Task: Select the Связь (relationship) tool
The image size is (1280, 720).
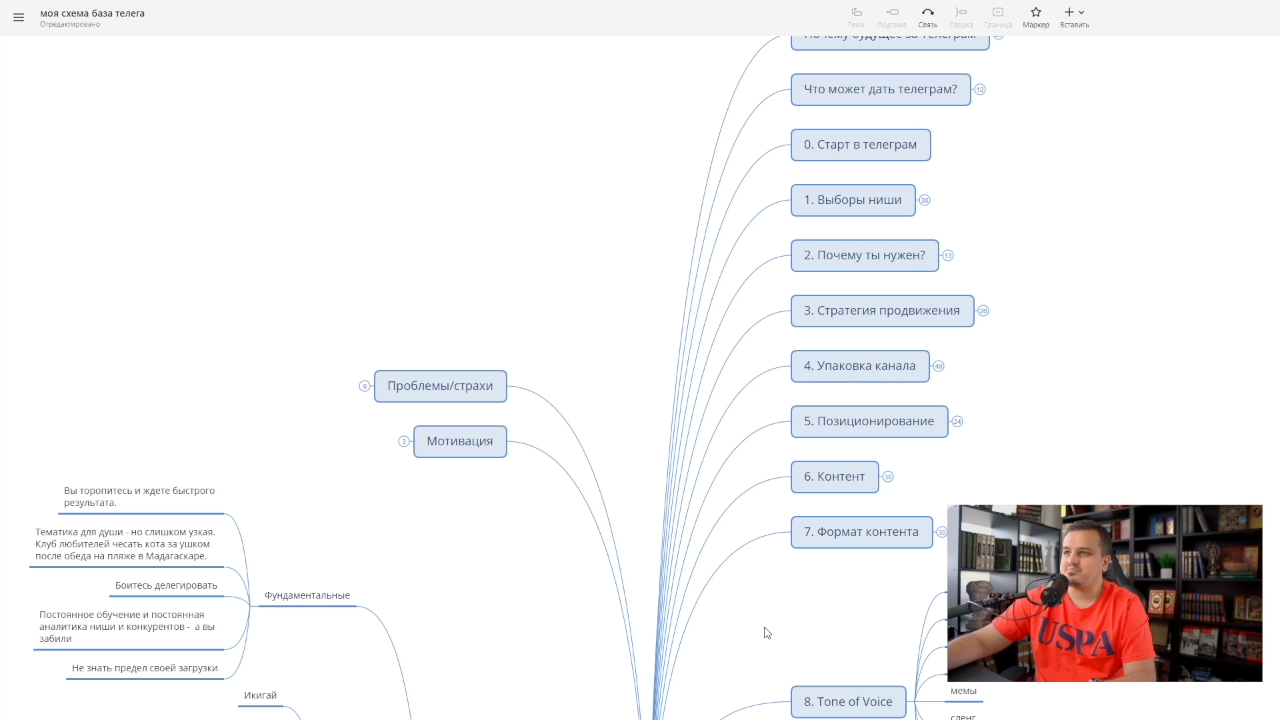Action: [928, 17]
